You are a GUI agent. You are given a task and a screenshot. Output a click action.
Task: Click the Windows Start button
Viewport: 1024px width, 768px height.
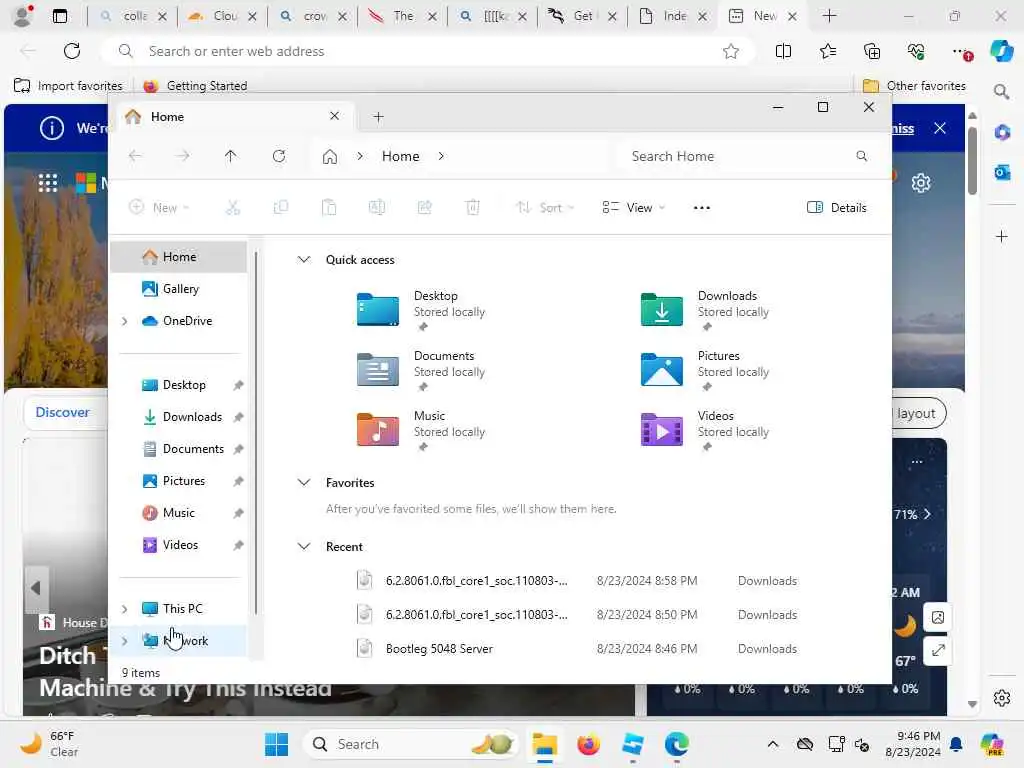pyautogui.click(x=277, y=744)
